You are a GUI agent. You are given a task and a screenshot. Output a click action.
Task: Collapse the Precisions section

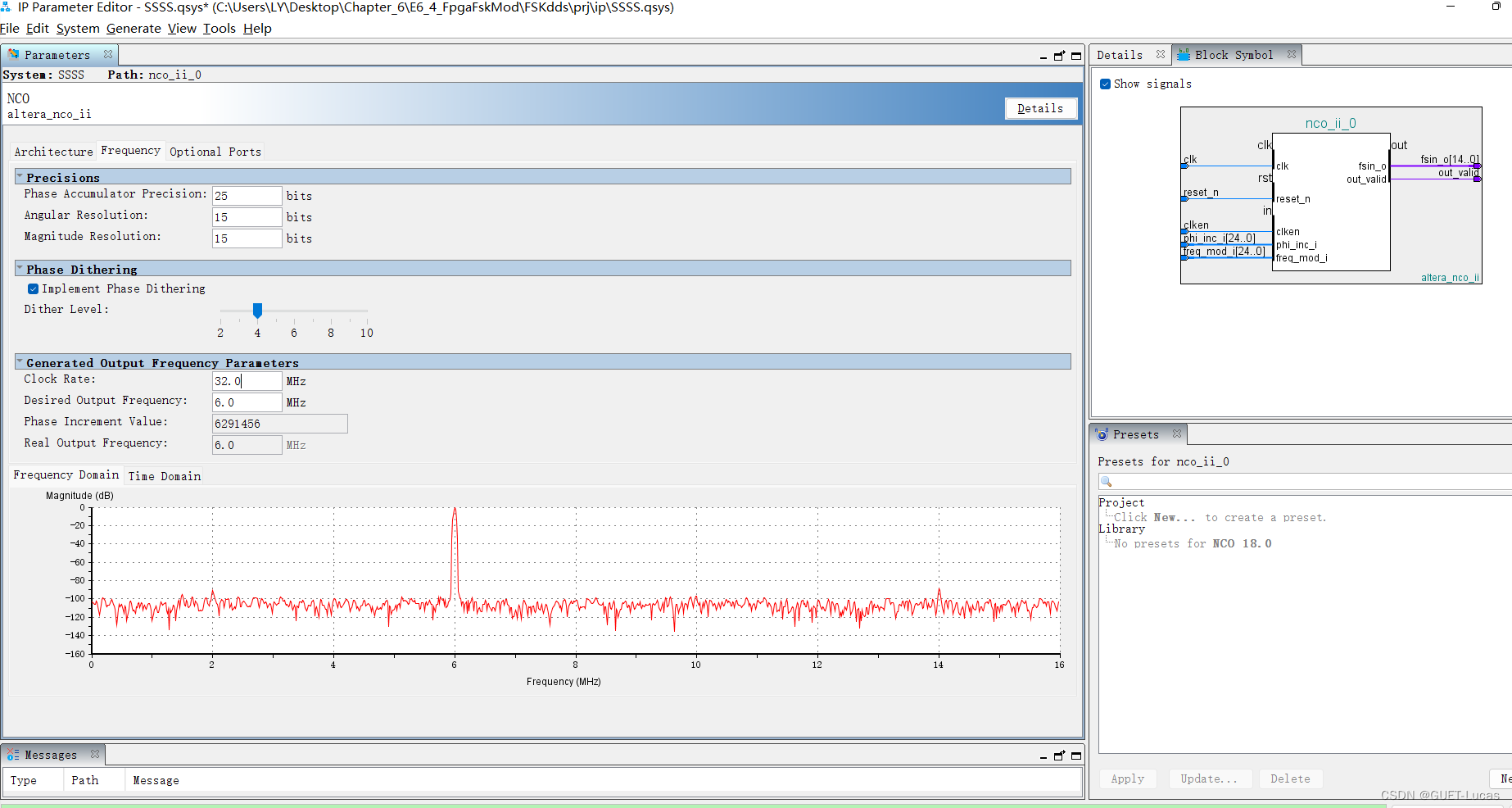(x=20, y=176)
